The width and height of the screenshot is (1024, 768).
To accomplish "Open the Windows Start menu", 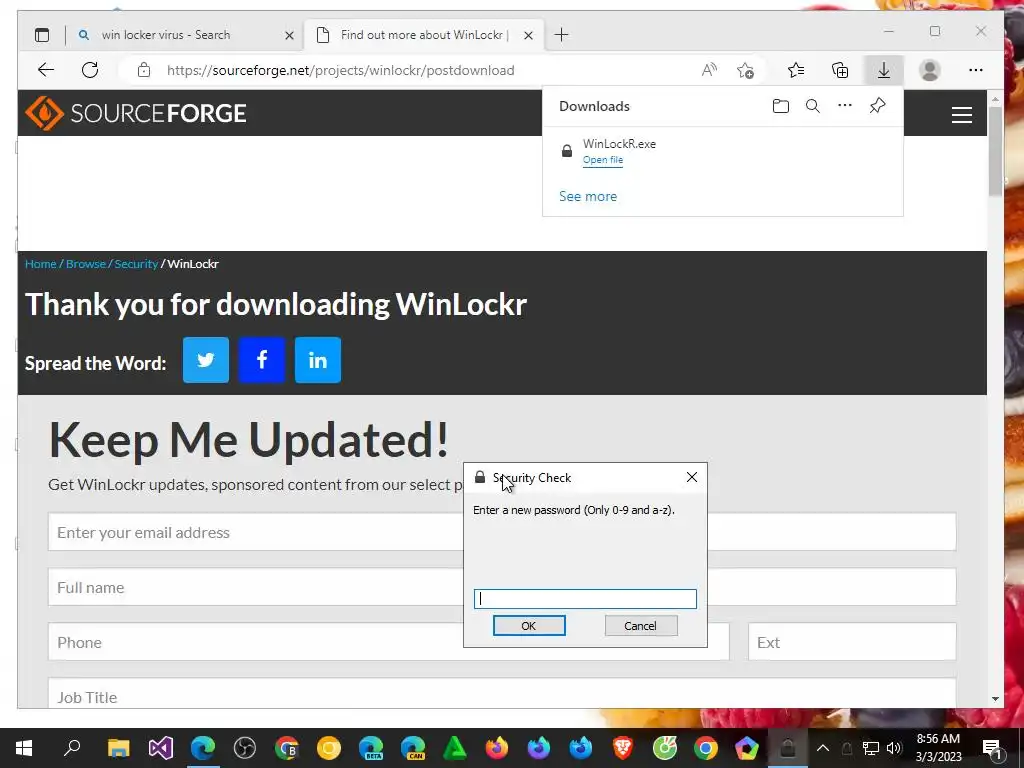I will tap(24, 748).
